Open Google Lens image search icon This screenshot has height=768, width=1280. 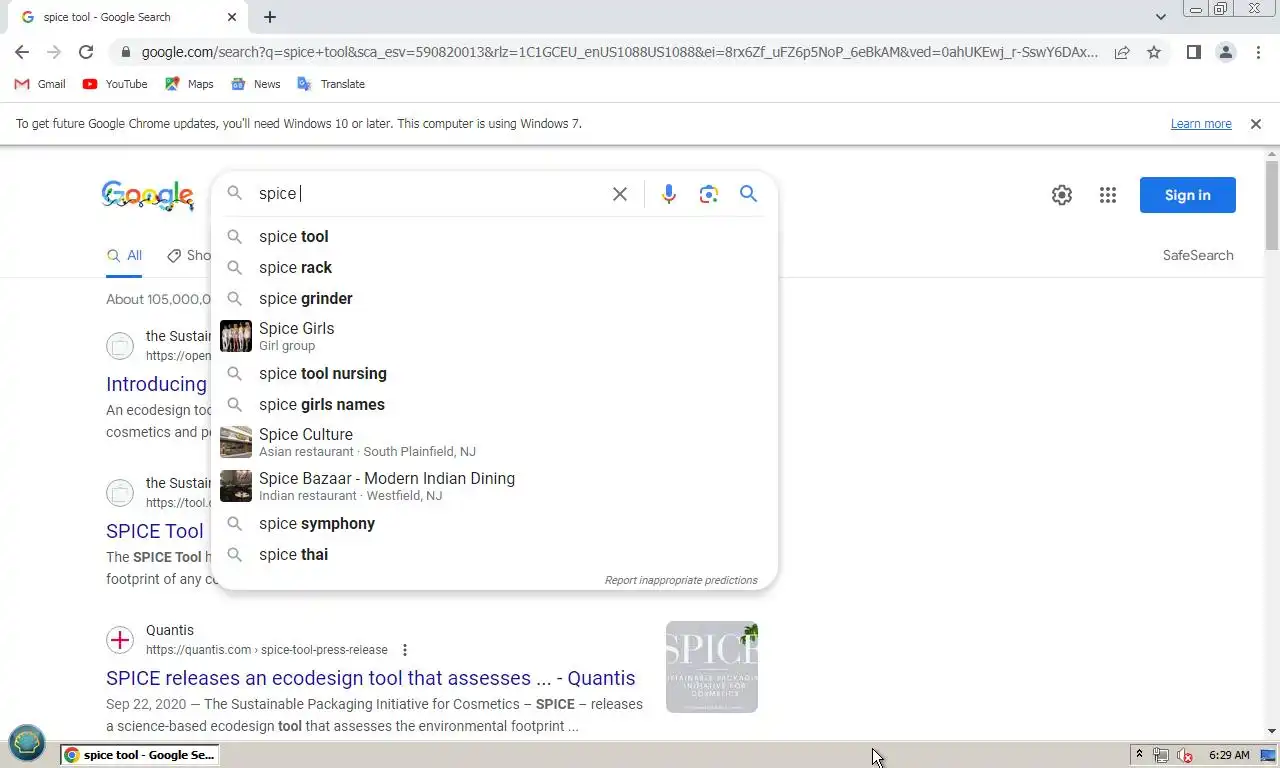click(x=709, y=194)
